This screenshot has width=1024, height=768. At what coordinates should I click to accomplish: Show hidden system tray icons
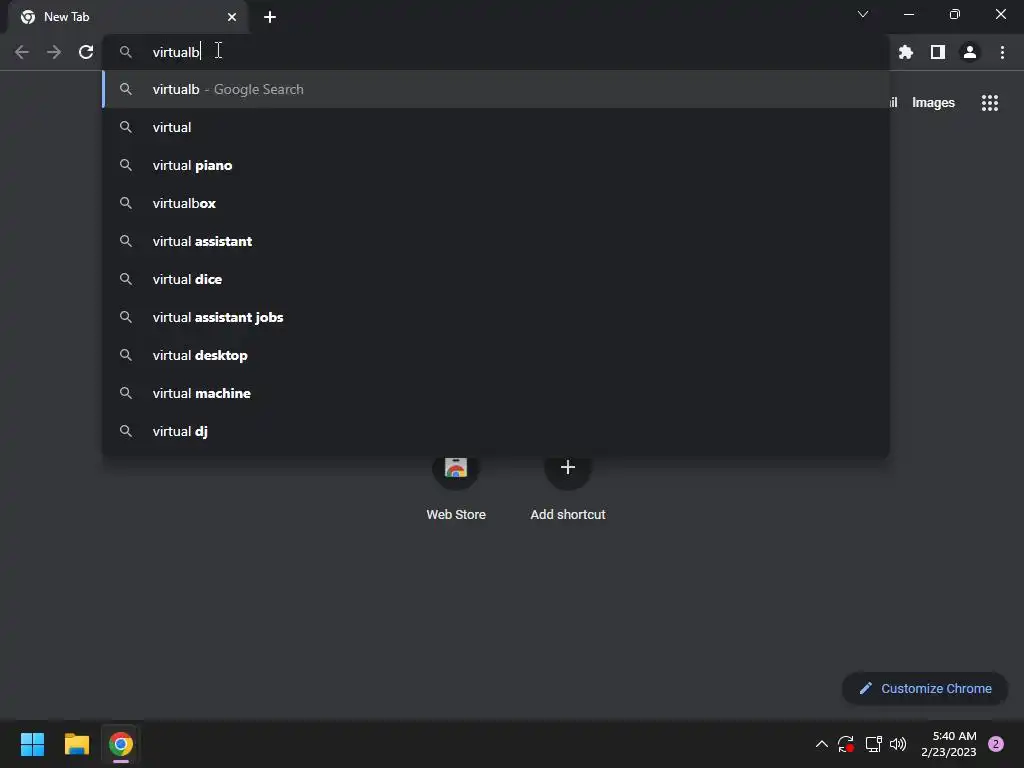click(822, 744)
